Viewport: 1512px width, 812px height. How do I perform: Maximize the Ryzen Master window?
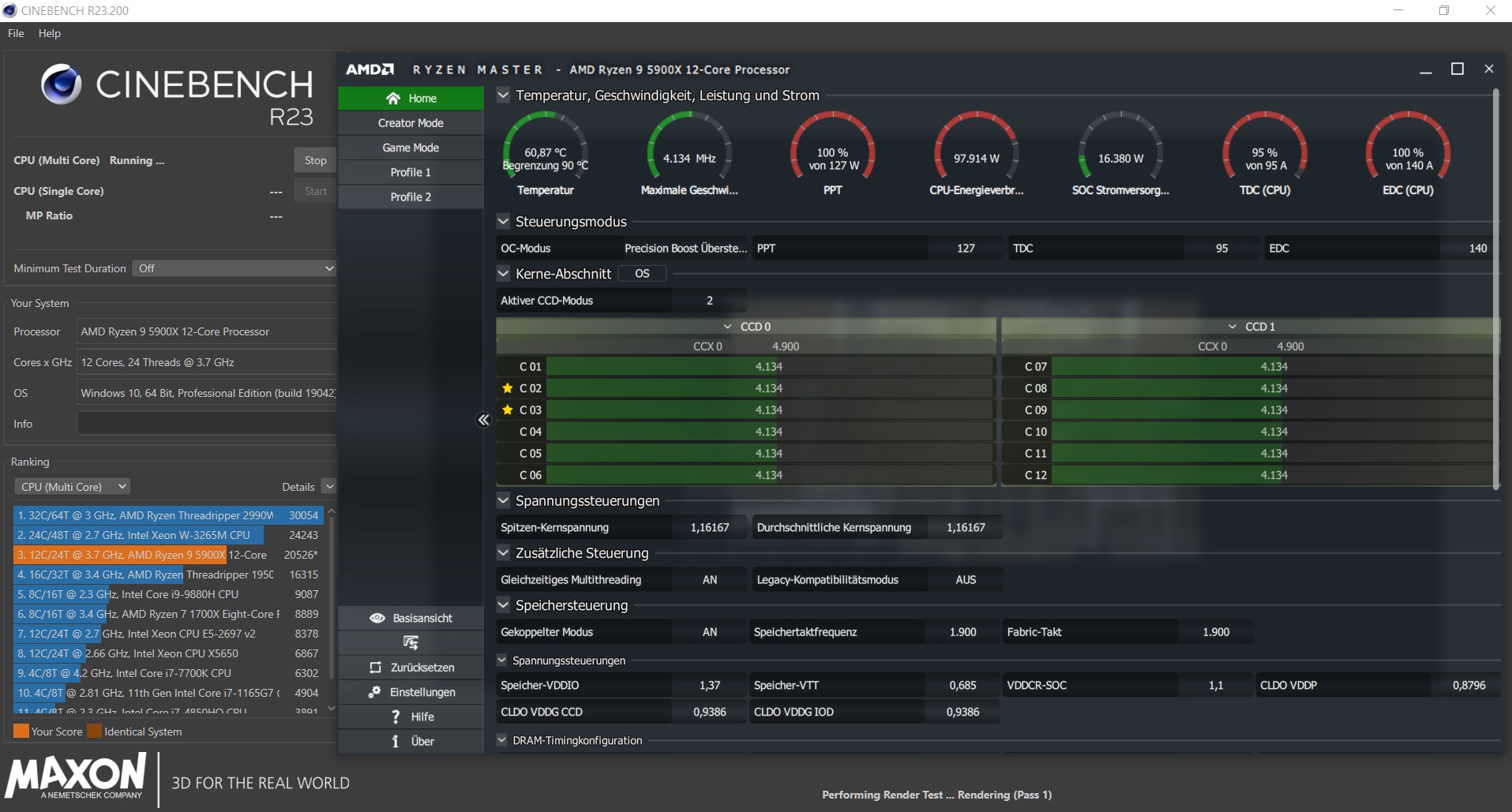(1458, 69)
